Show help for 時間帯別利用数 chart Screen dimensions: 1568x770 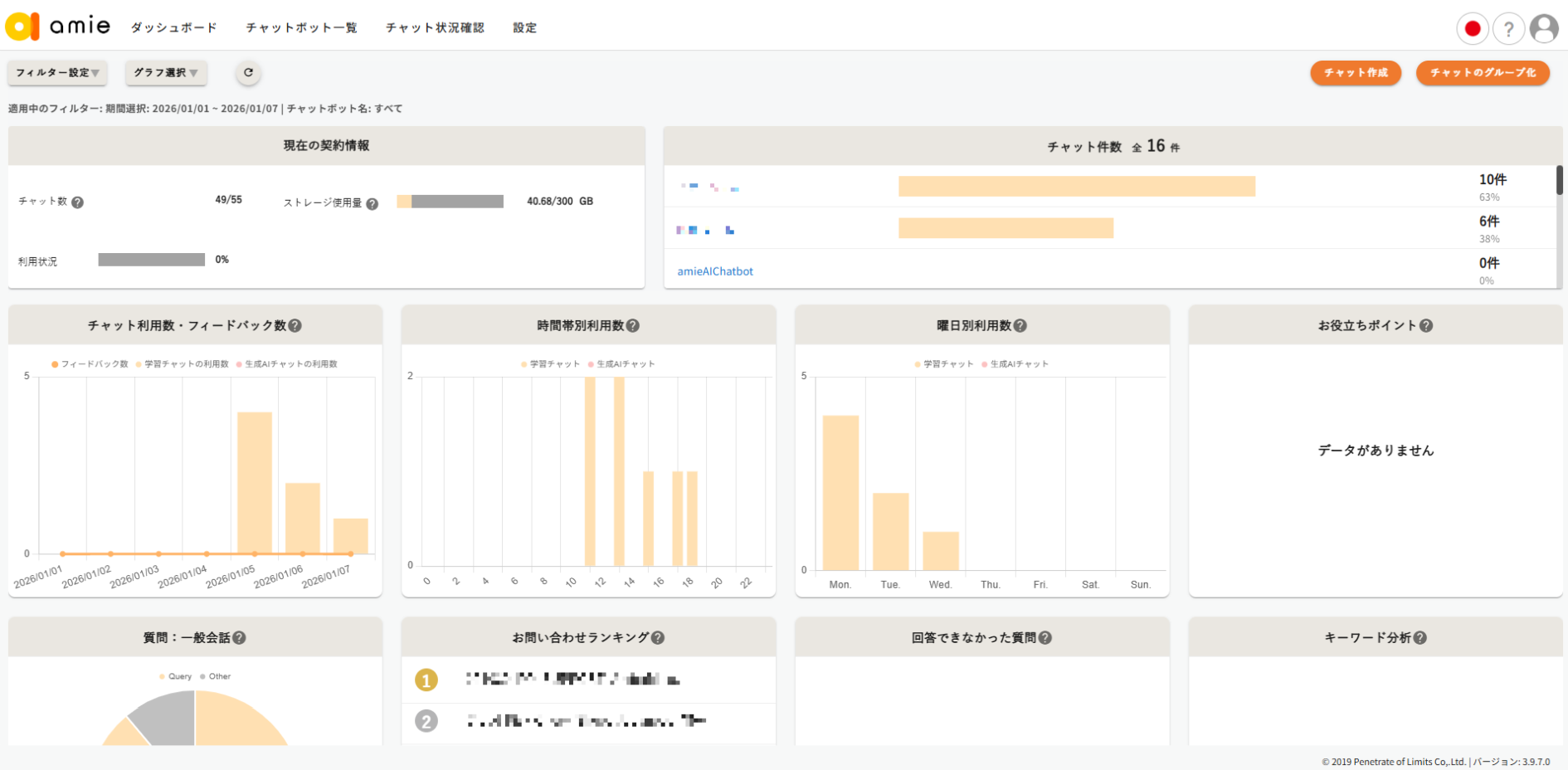(x=633, y=326)
